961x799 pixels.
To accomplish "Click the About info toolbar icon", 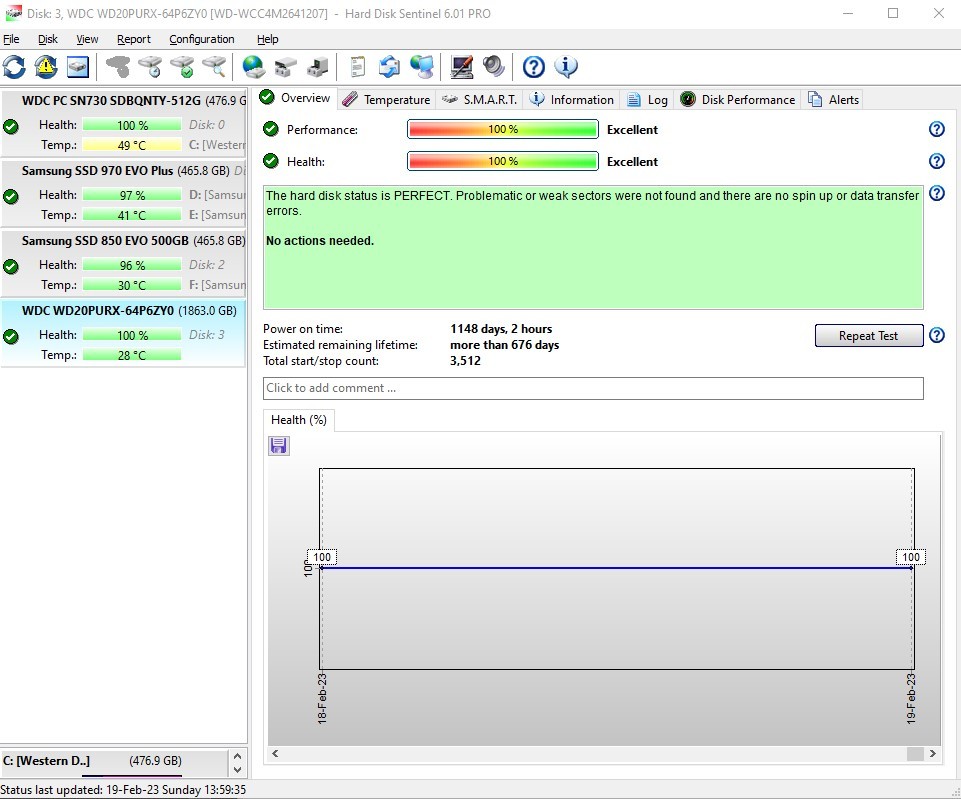I will (566, 67).
